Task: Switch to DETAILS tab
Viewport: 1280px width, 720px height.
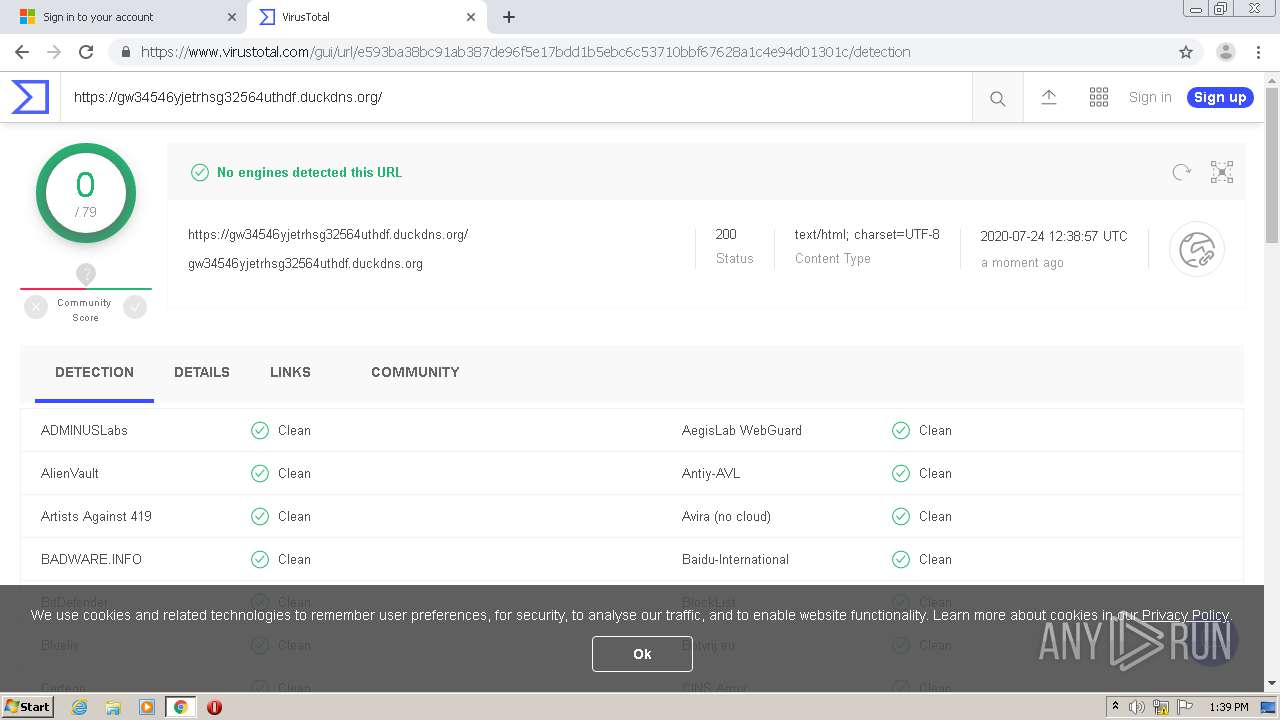Action: pyautogui.click(x=202, y=372)
